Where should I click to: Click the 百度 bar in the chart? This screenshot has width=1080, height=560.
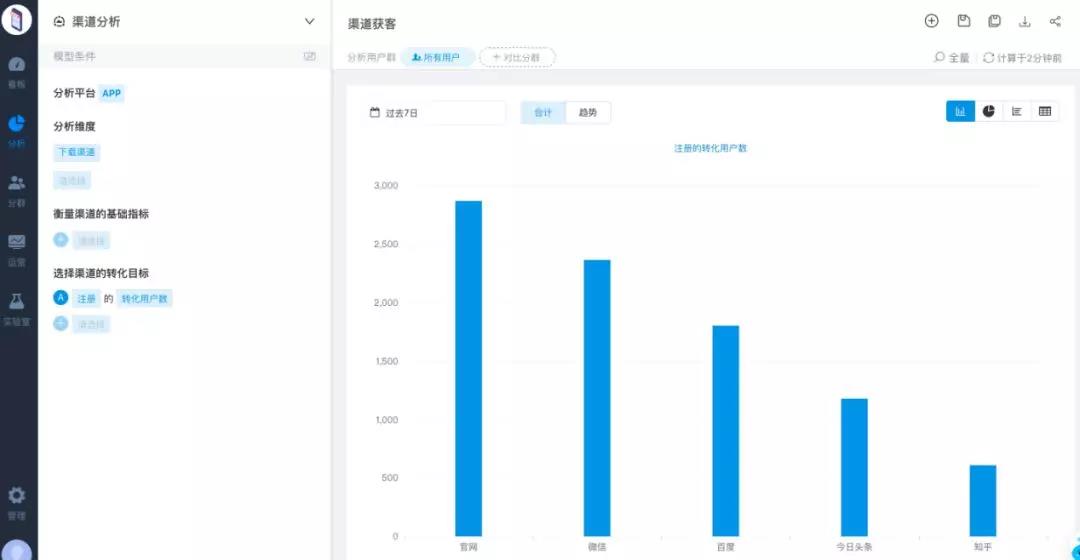tap(725, 431)
